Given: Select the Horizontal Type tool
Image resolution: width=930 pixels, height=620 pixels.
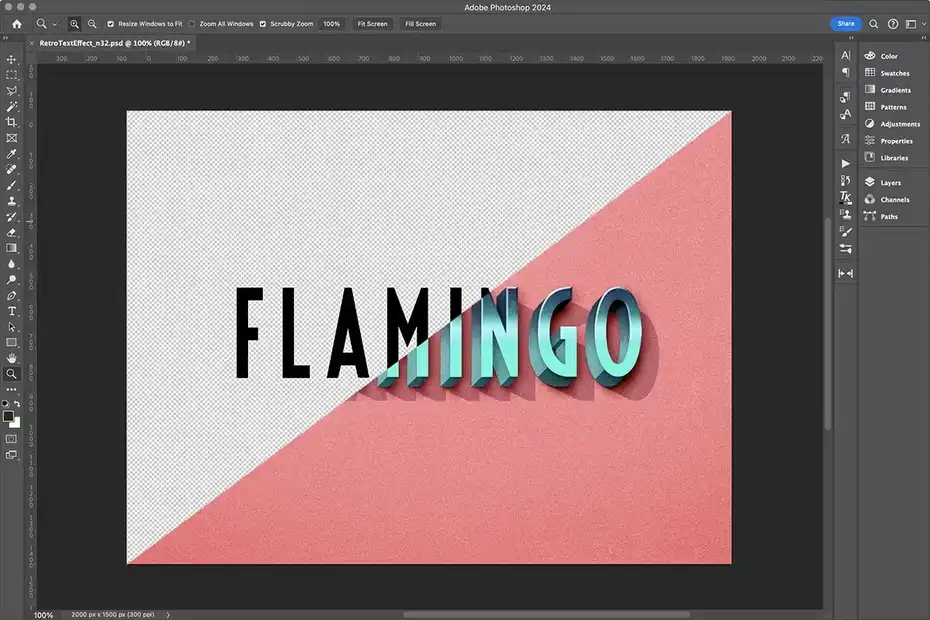Looking at the screenshot, I should tap(11, 311).
